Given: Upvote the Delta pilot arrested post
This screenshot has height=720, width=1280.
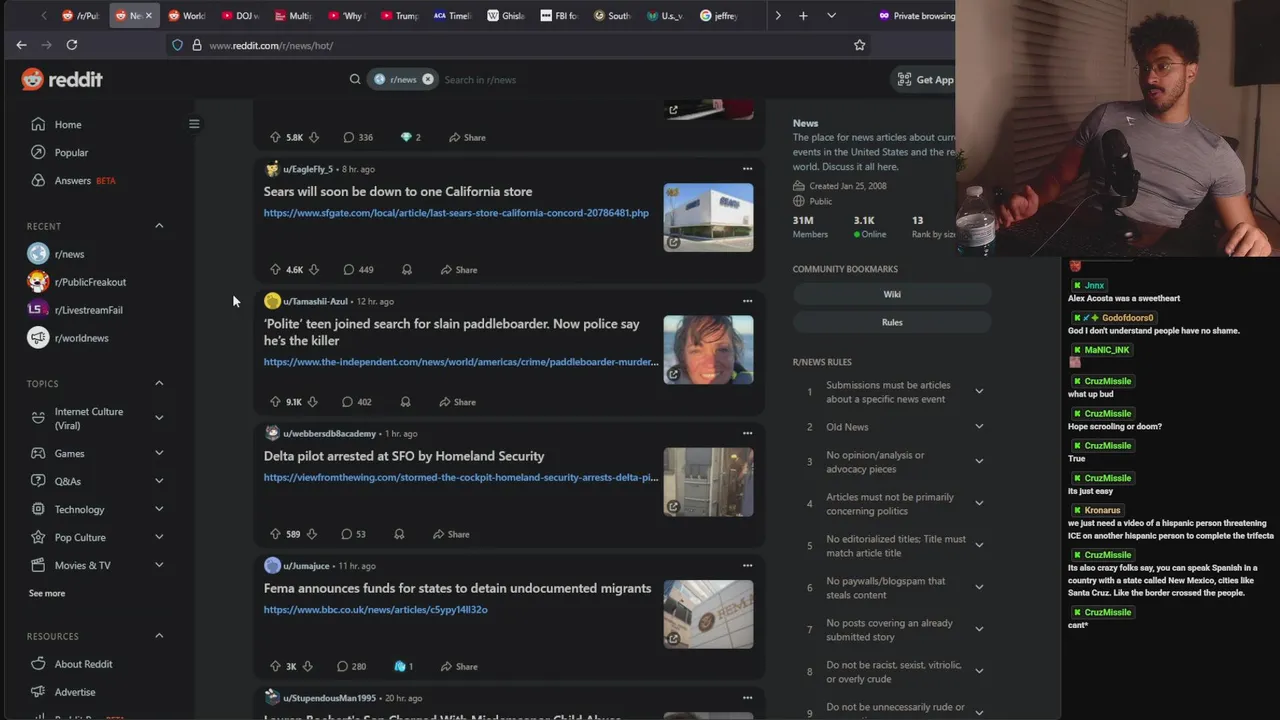Looking at the screenshot, I should (x=275, y=534).
